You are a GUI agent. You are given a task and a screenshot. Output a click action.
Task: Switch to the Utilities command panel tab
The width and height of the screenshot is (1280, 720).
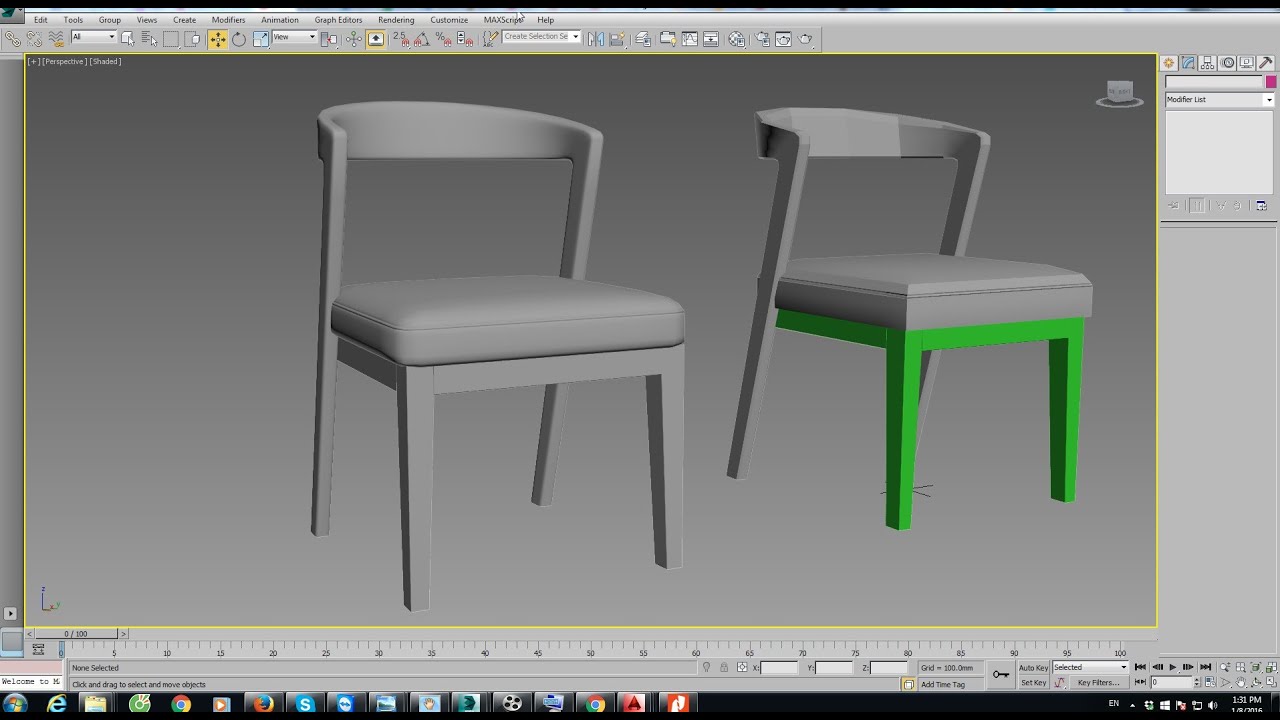[1266, 63]
